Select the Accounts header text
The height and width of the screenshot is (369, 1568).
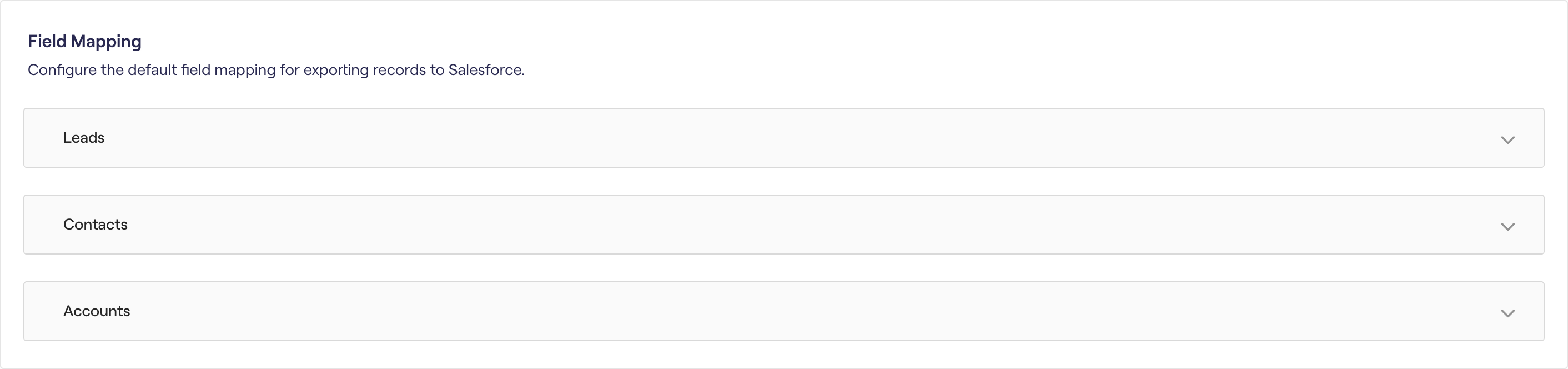97,311
